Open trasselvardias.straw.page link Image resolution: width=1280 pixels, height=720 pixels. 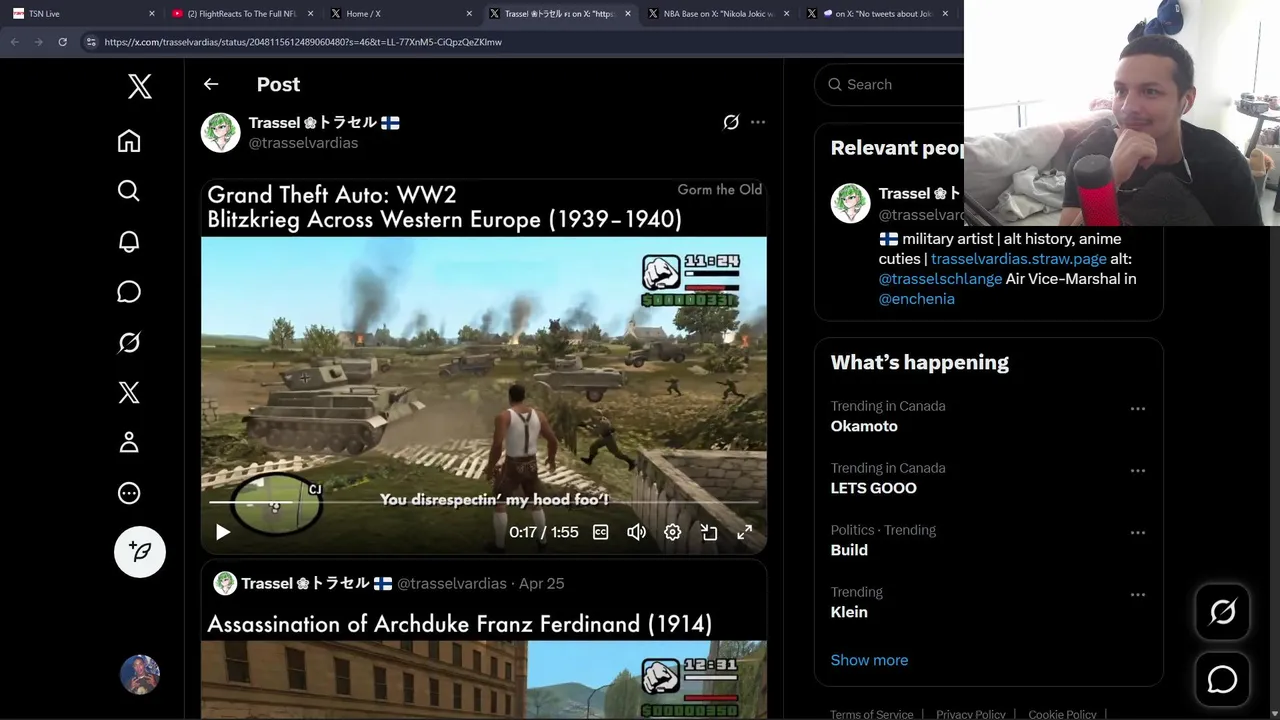1018,259
